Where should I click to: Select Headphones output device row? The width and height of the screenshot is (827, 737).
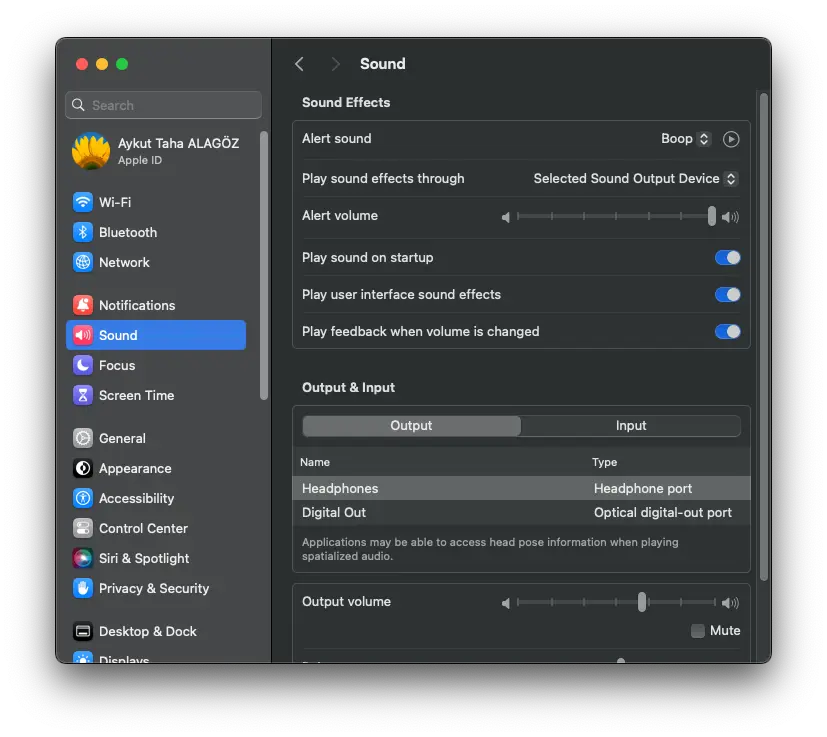click(521, 488)
